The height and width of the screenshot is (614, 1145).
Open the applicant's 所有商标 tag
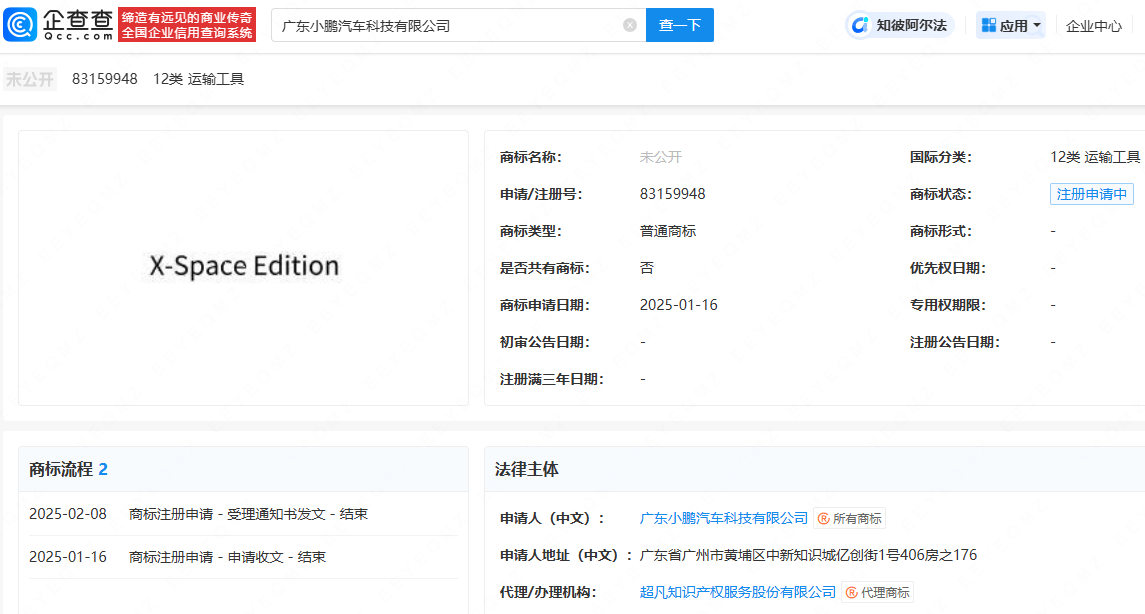click(849, 518)
